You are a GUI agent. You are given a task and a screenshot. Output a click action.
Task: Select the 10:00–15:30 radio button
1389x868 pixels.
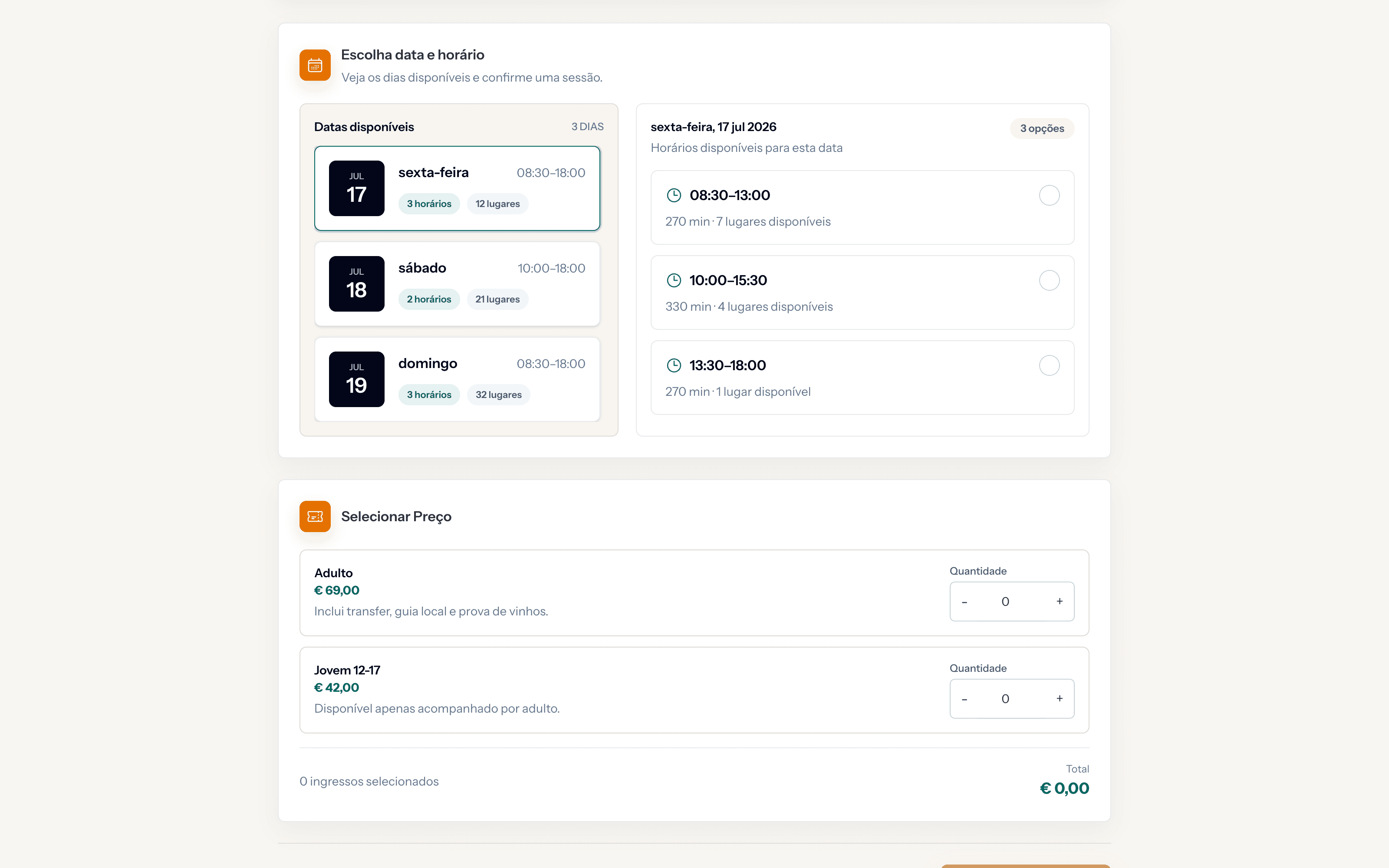pos(1049,280)
